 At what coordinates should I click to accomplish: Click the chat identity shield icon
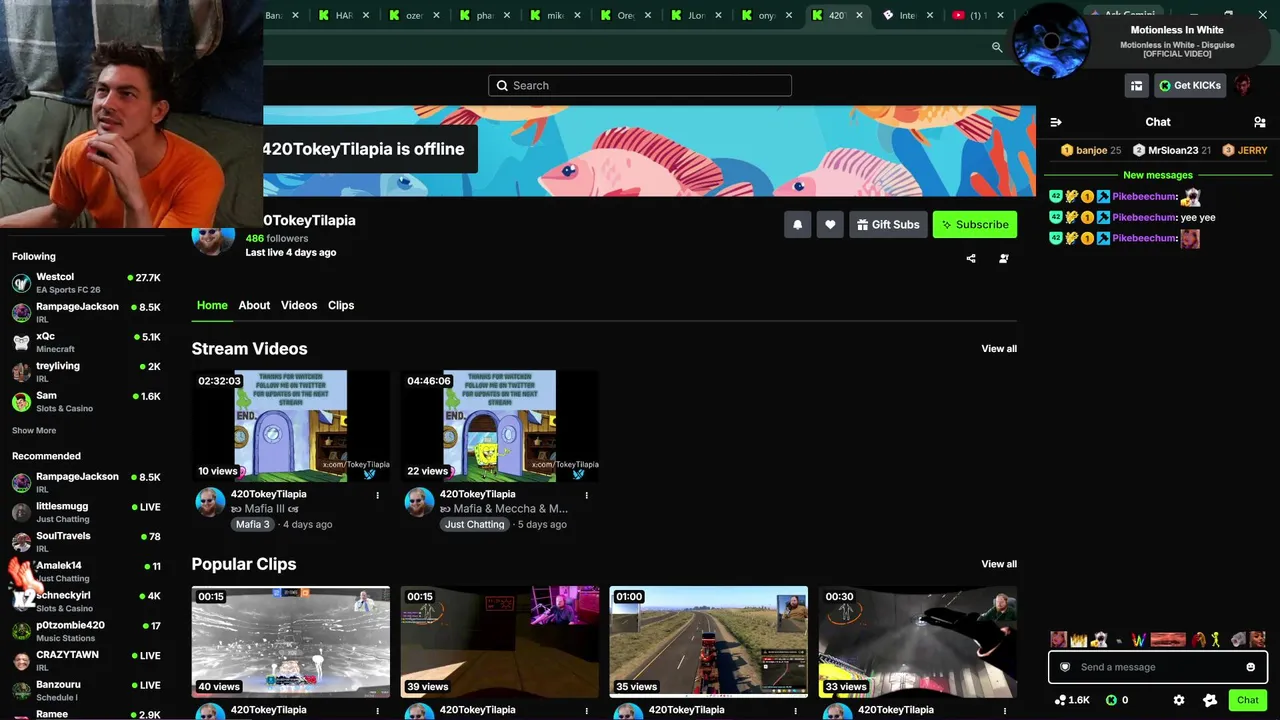pos(1065,667)
